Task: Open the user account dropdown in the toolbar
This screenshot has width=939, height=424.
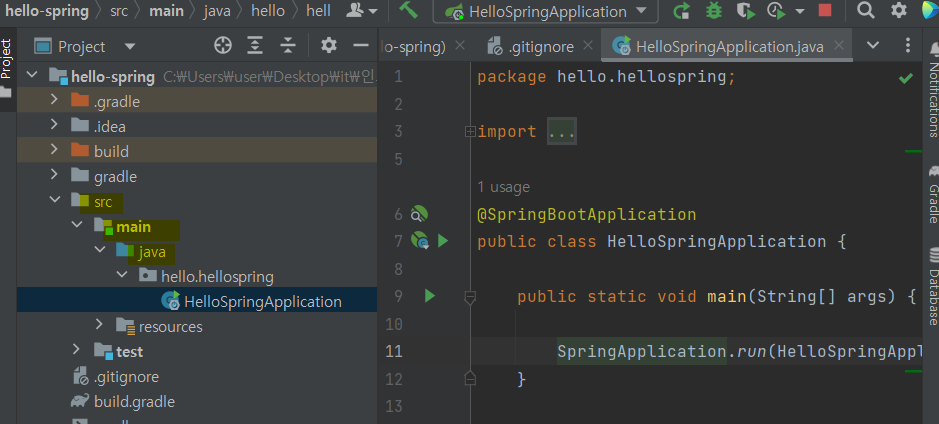Action: pos(362,11)
